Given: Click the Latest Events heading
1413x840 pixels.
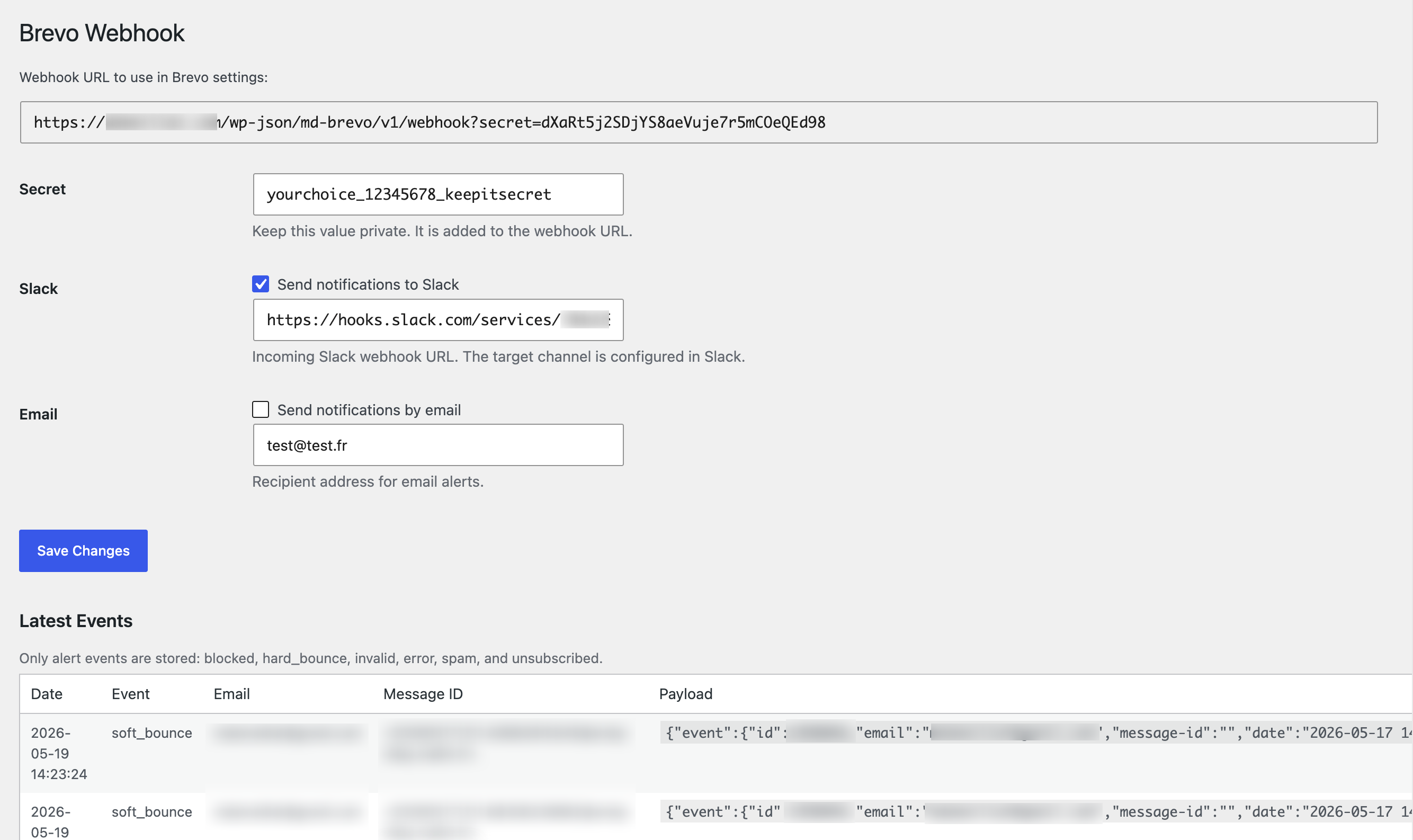Looking at the screenshot, I should coord(76,621).
